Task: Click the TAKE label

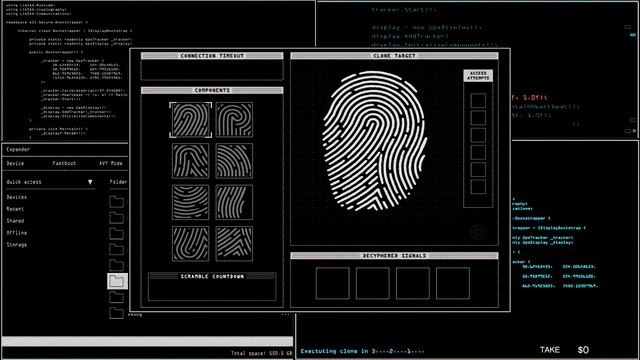Action: point(550,350)
